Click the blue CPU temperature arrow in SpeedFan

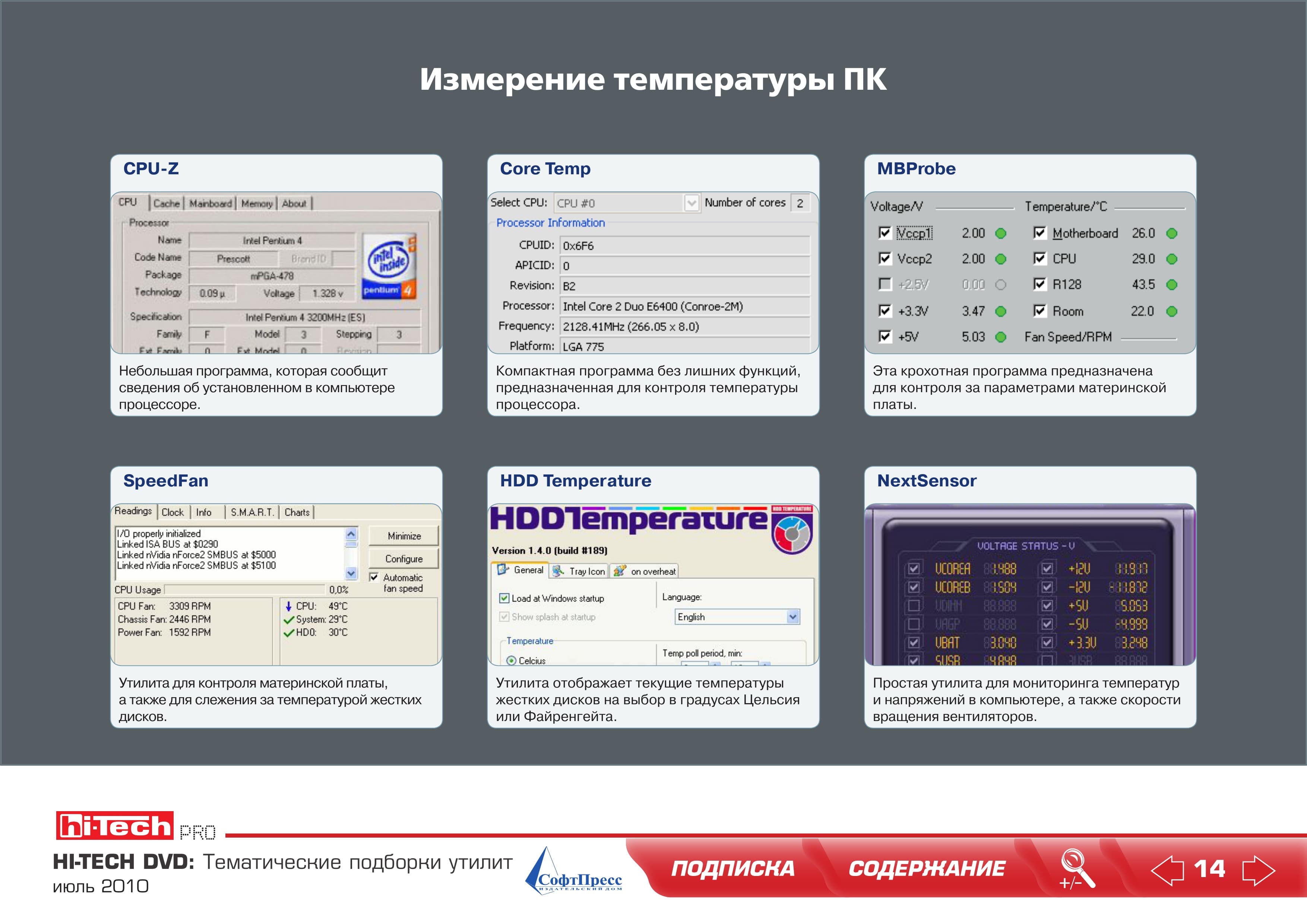pyautogui.click(x=288, y=607)
